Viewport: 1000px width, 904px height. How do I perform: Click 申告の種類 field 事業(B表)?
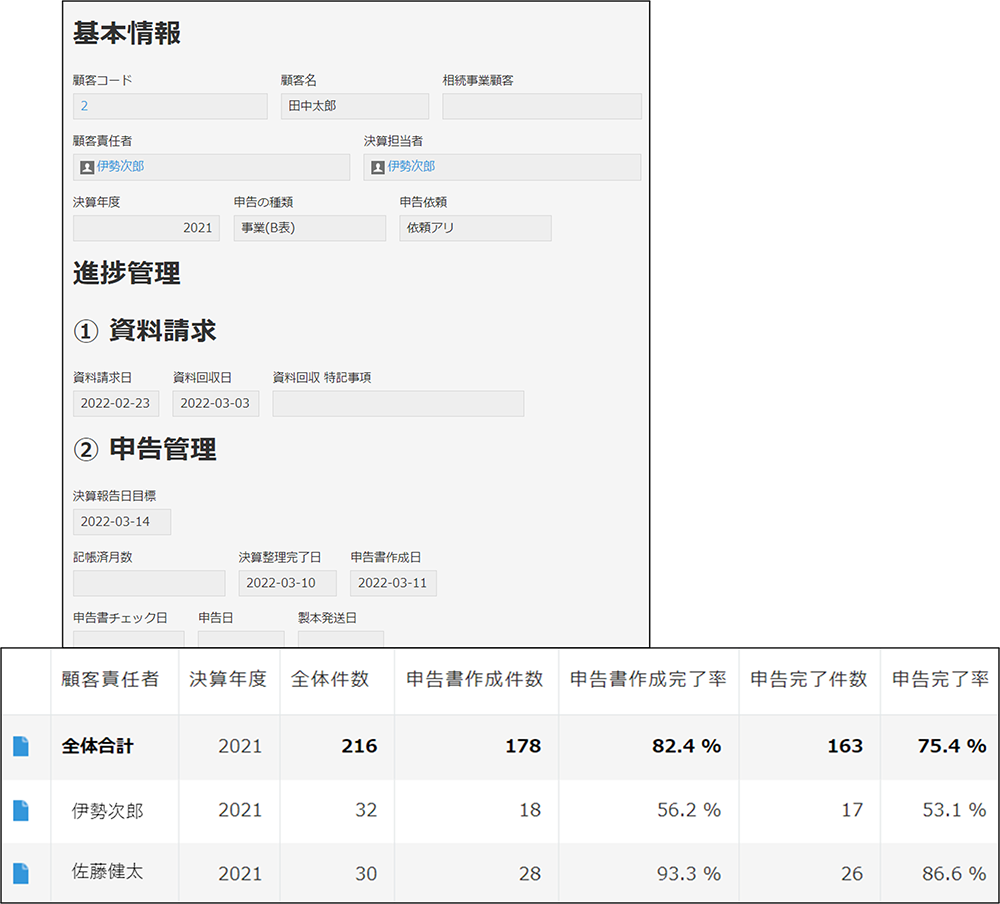(x=309, y=228)
